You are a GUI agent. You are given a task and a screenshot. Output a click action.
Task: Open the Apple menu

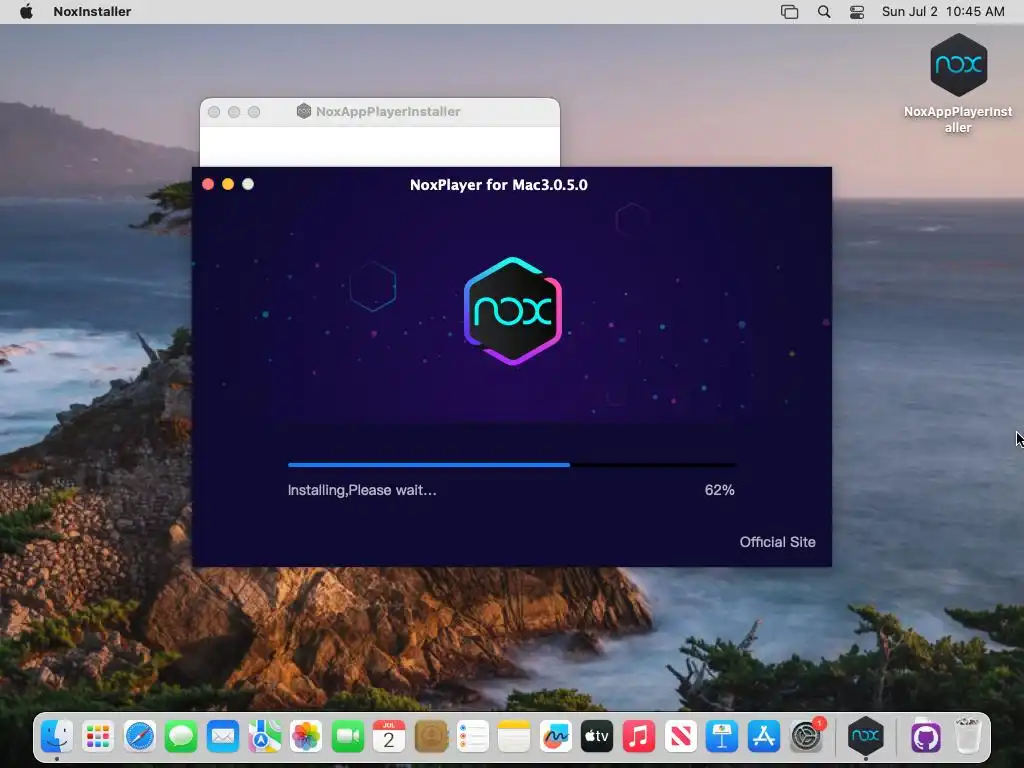click(x=26, y=11)
